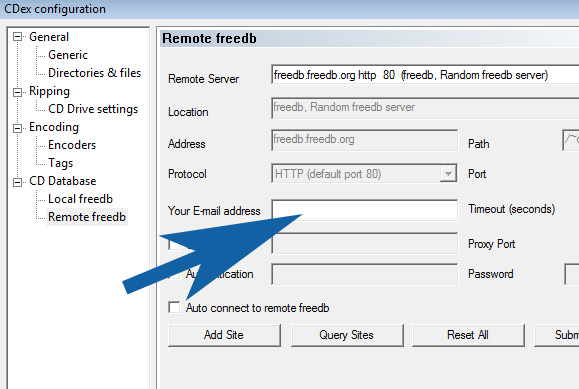This screenshot has width=579, height=389.
Task: Select Remote freedb in the tree
Action: 87,217
